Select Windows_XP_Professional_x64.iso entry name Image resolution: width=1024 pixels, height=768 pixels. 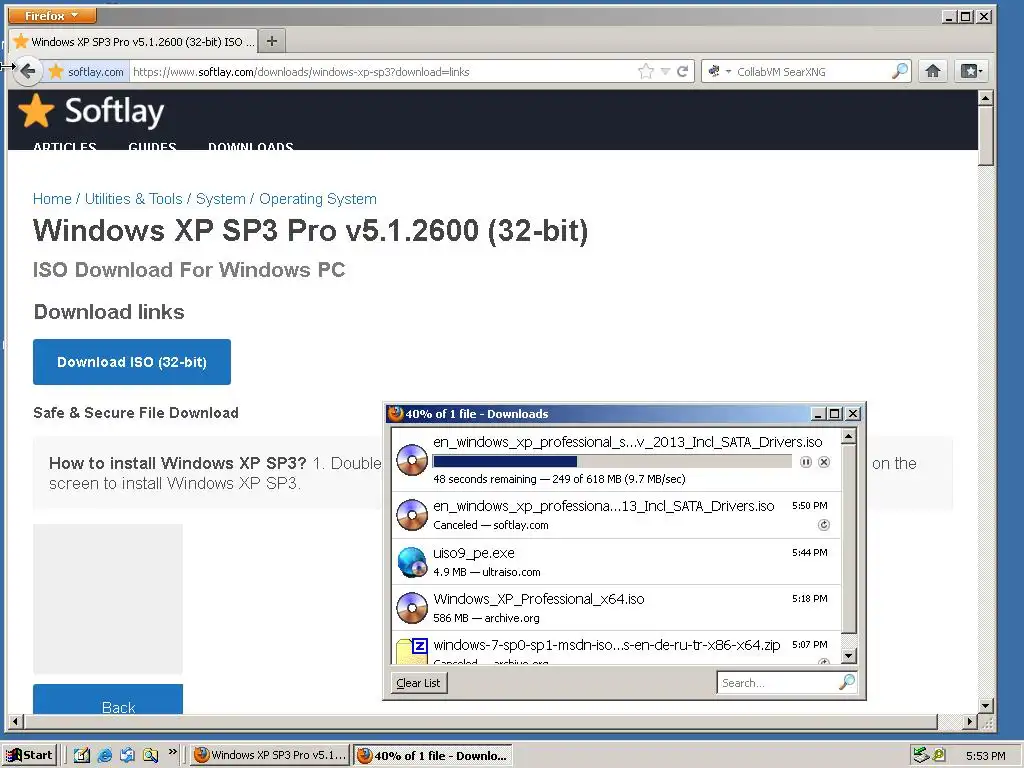tap(539, 599)
